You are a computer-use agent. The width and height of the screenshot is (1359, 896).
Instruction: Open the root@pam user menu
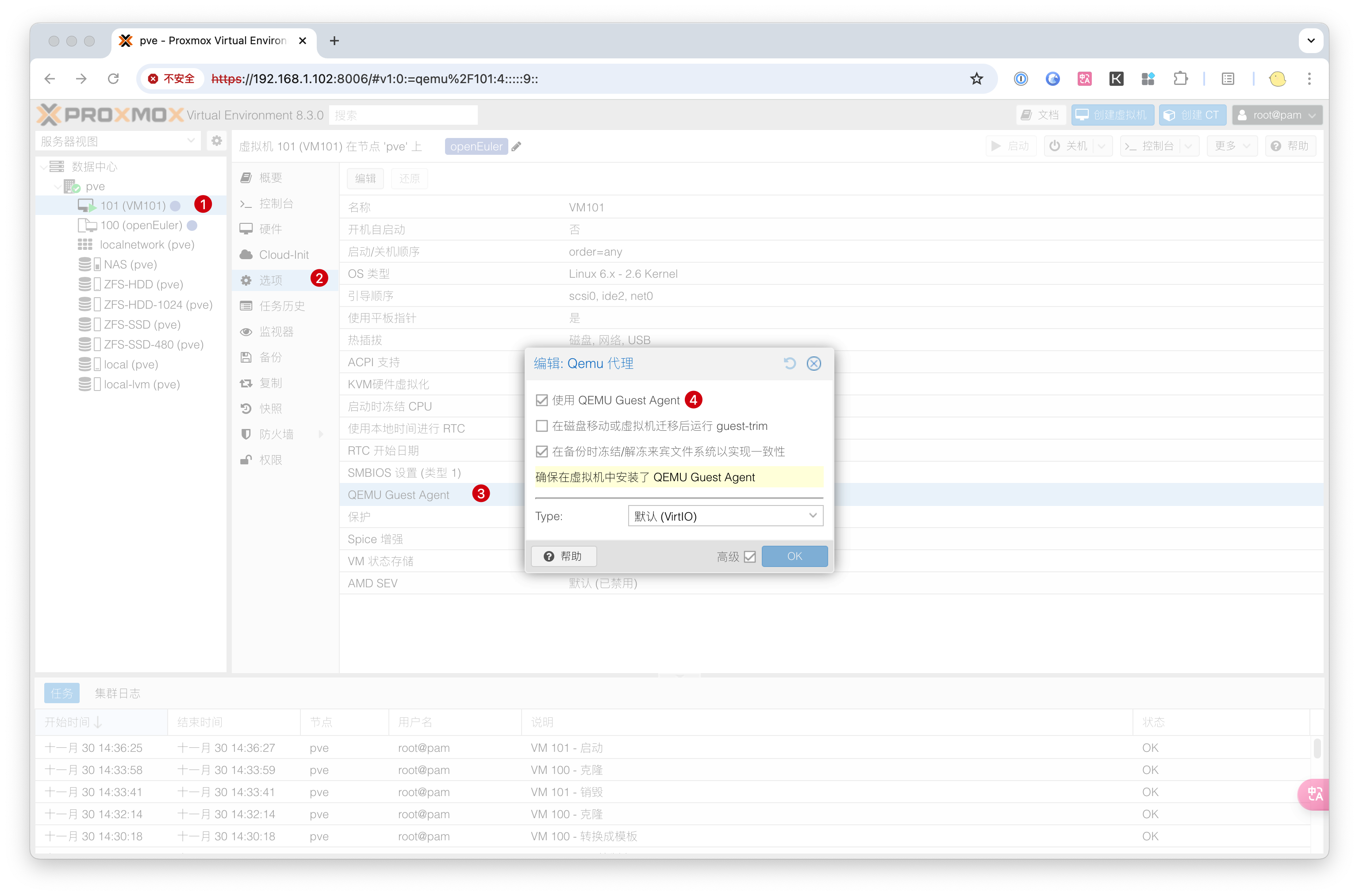tap(1277, 115)
